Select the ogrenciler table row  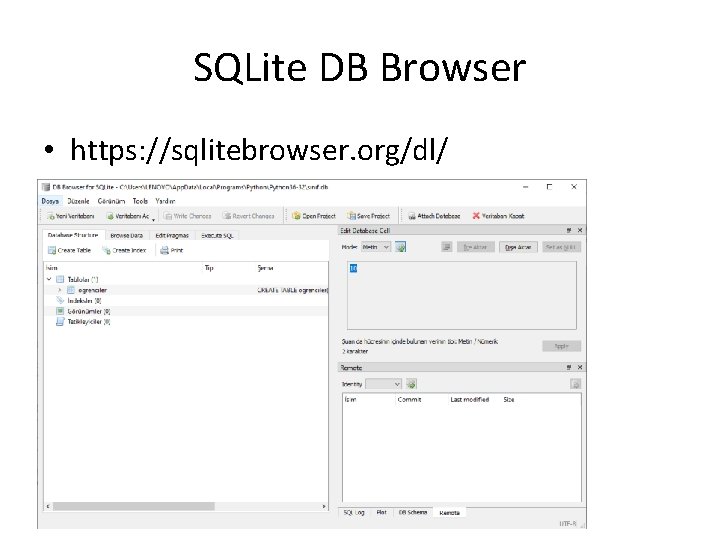tap(186, 290)
